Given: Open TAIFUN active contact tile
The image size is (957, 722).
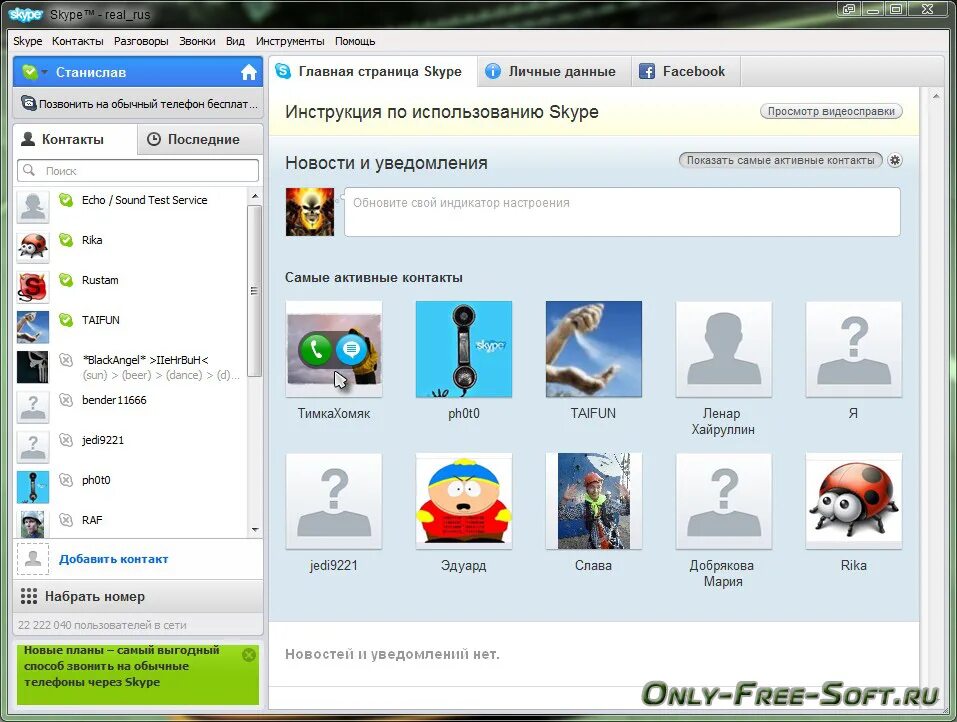Looking at the screenshot, I should pyautogui.click(x=594, y=349).
